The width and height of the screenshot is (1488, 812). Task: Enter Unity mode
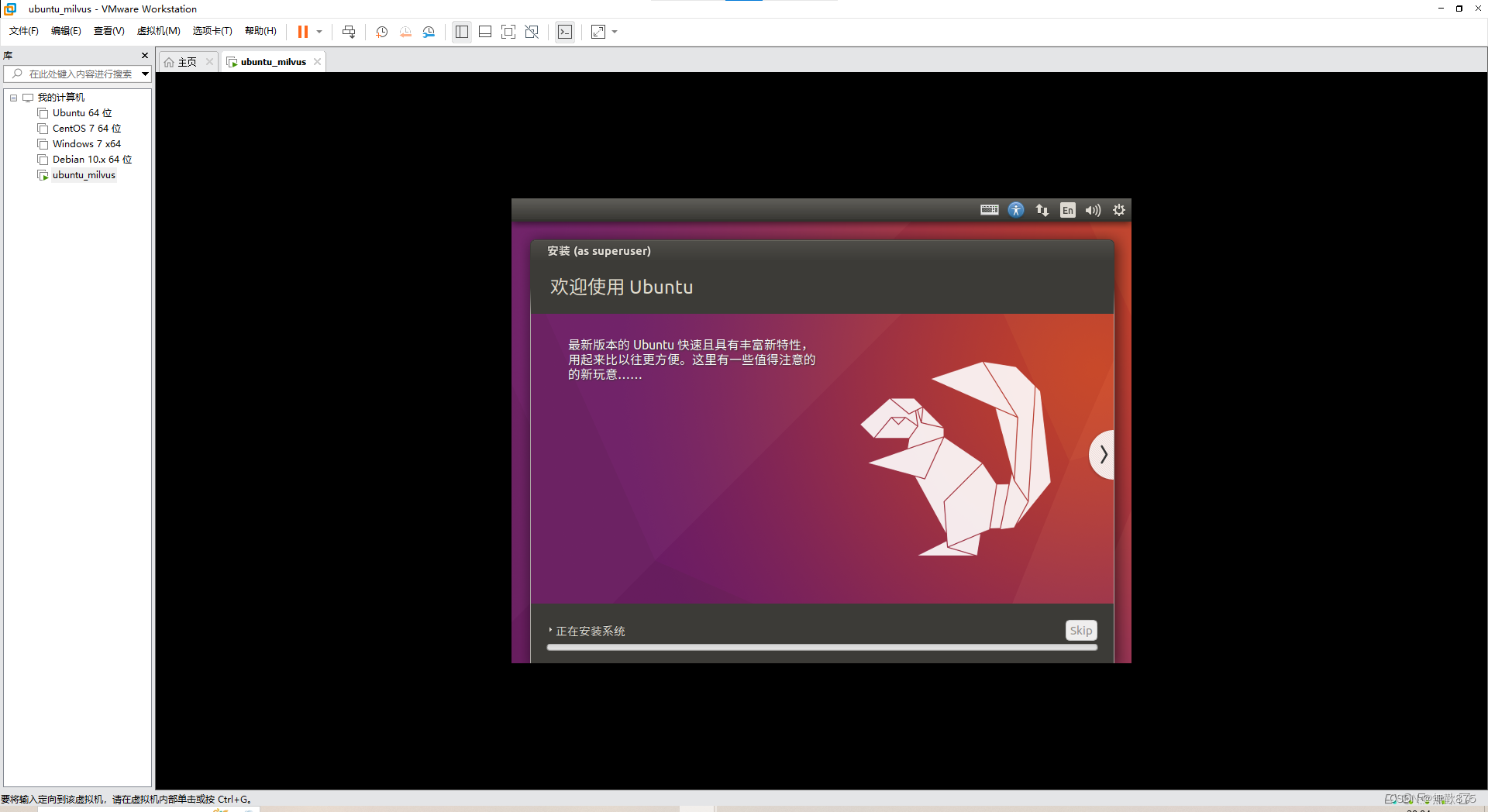(x=532, y=32)
